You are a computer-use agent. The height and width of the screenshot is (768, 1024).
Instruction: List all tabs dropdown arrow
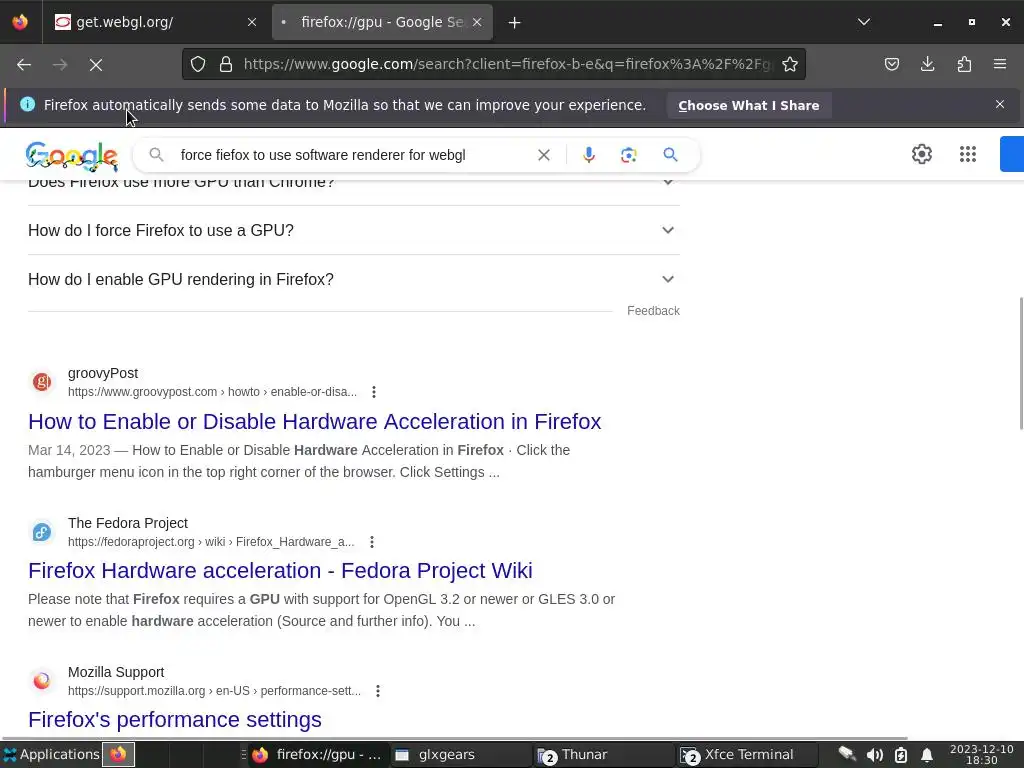pyautogui.click(x=863, y=22)
